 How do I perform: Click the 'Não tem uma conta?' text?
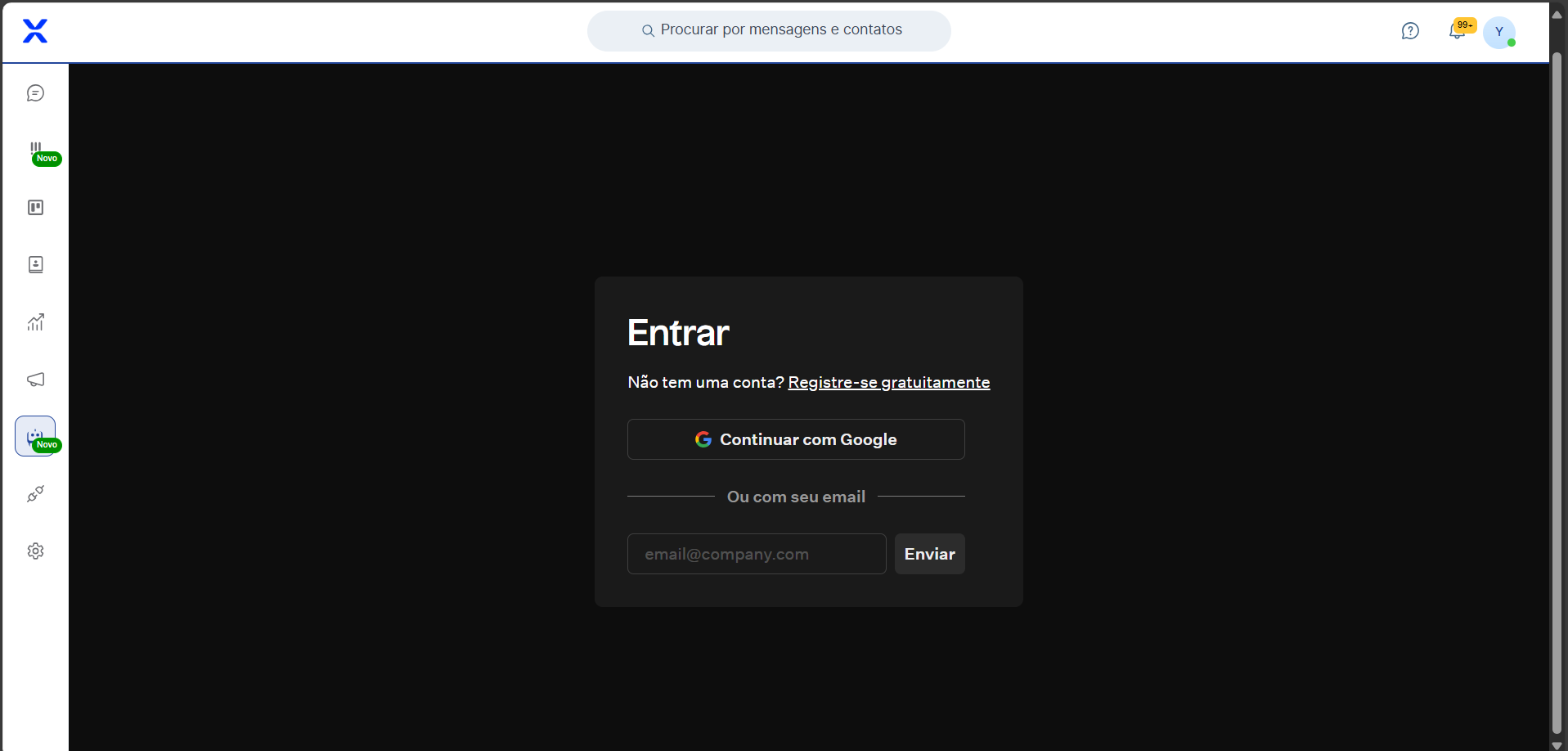[x=706, y=383]
